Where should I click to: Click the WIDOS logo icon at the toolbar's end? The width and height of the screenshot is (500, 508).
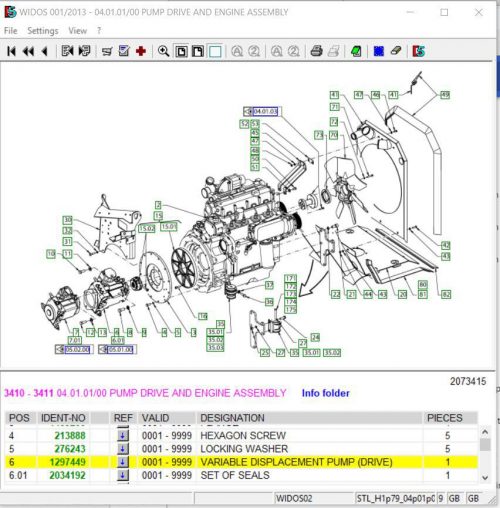click(x=418, y=51)
